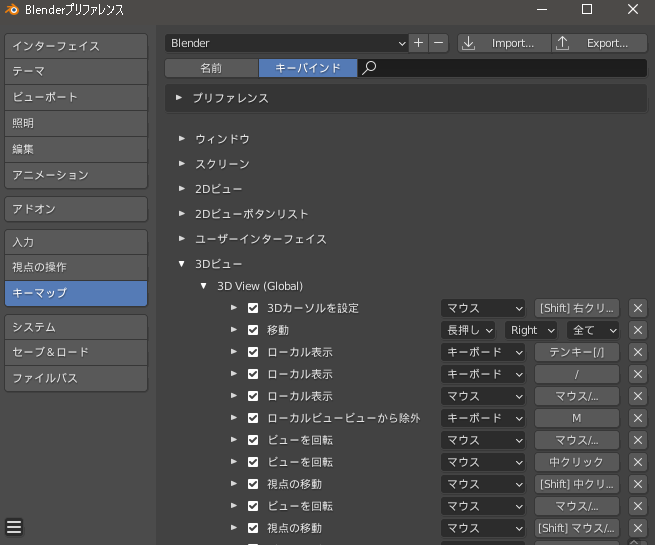This screenshot has width=655, height=545.
Task: Collapse the 3Dビュー category
Action: point(182,264)
